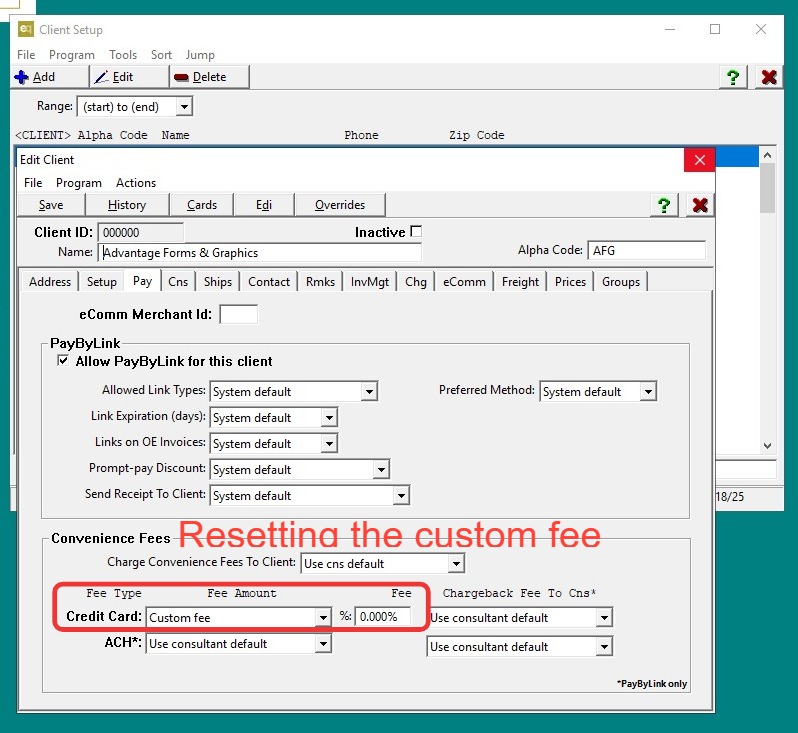798x733 pixels.
Task: Open ACH fee type dropdown
Action: click(x=323, y=643)
